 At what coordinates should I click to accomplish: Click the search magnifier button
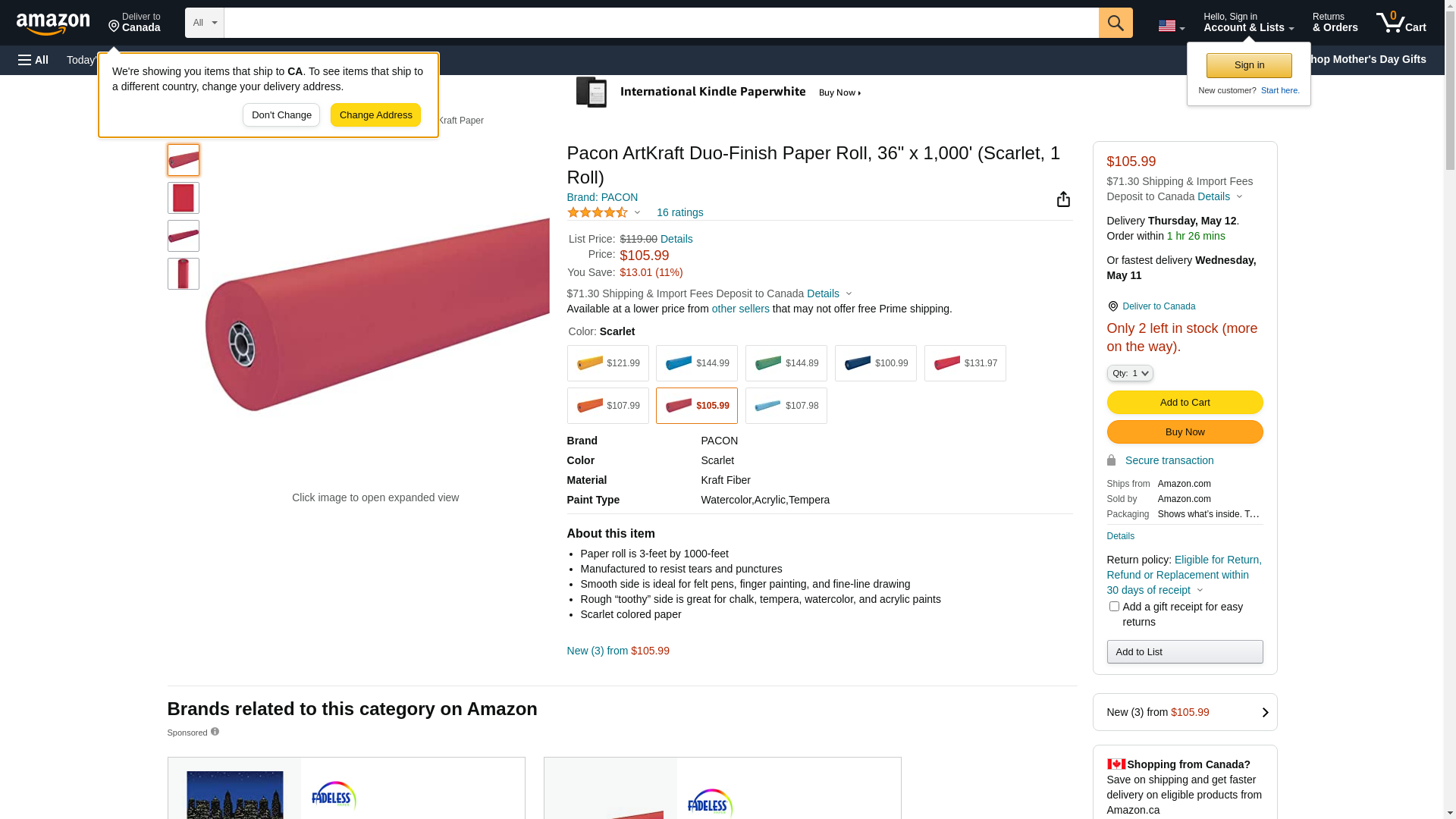point(1115,23)
